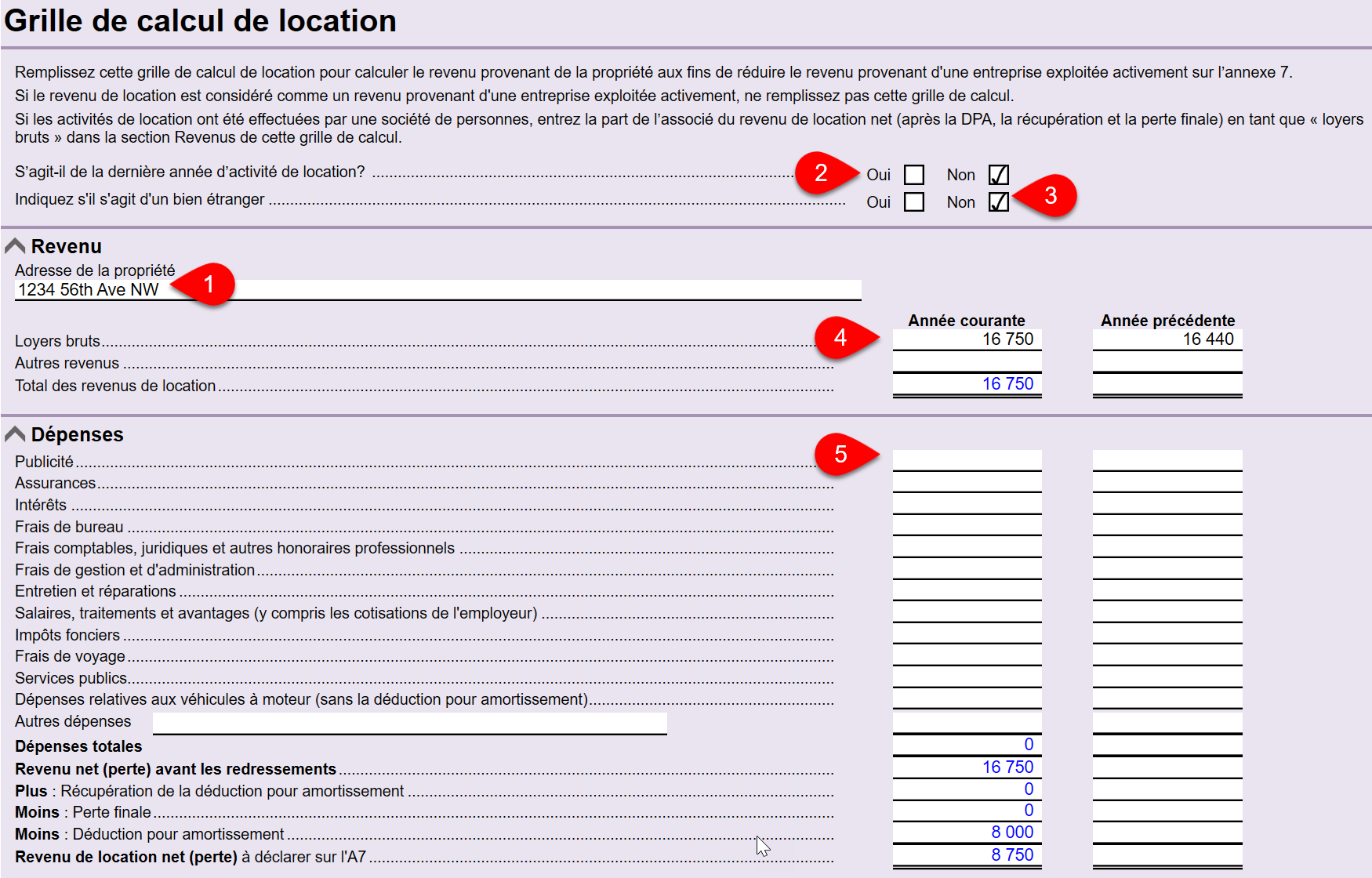Check the Oui box for last rental year

913,174
